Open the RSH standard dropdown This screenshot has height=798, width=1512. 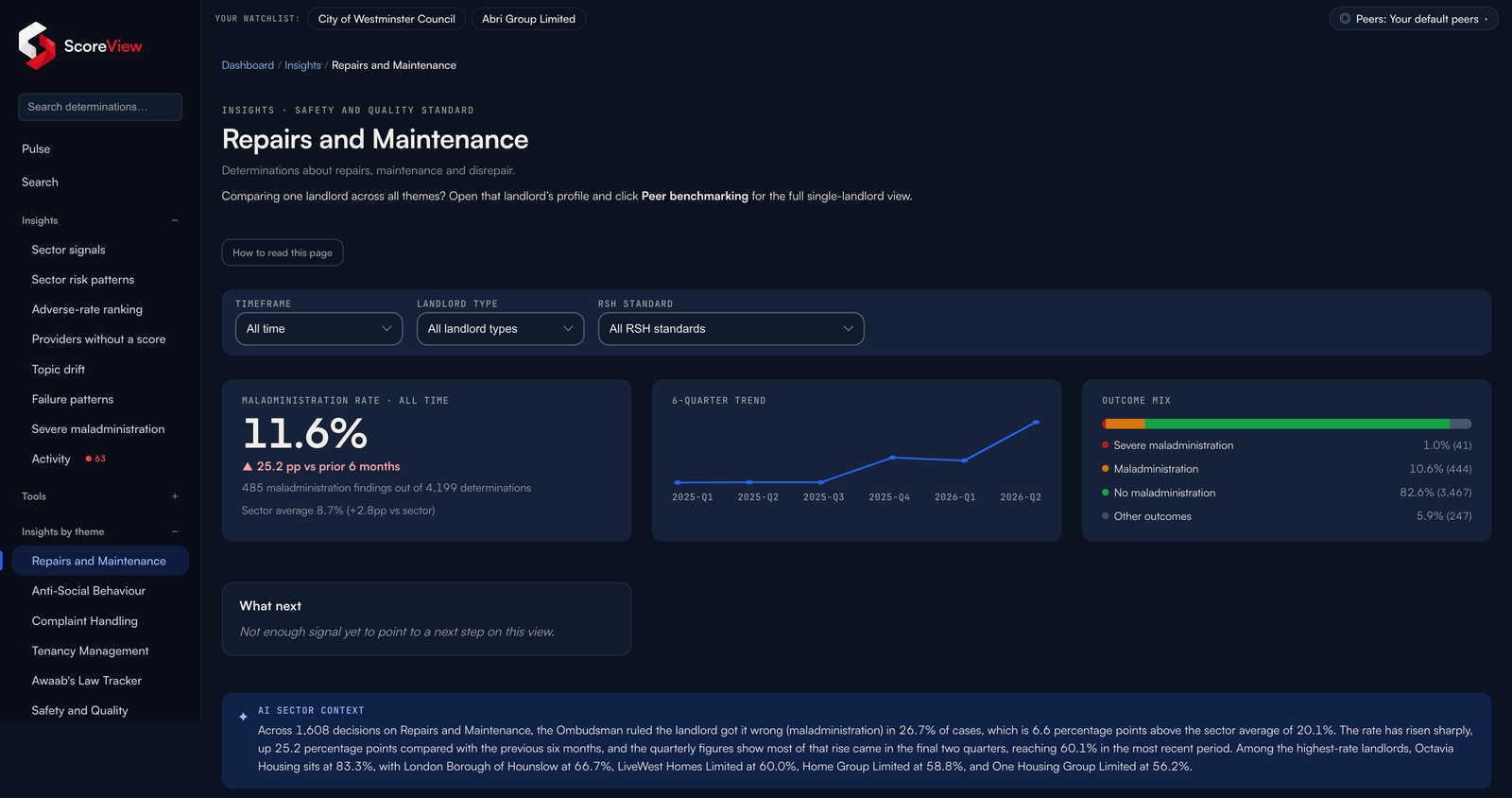click(x=730, y=329)
